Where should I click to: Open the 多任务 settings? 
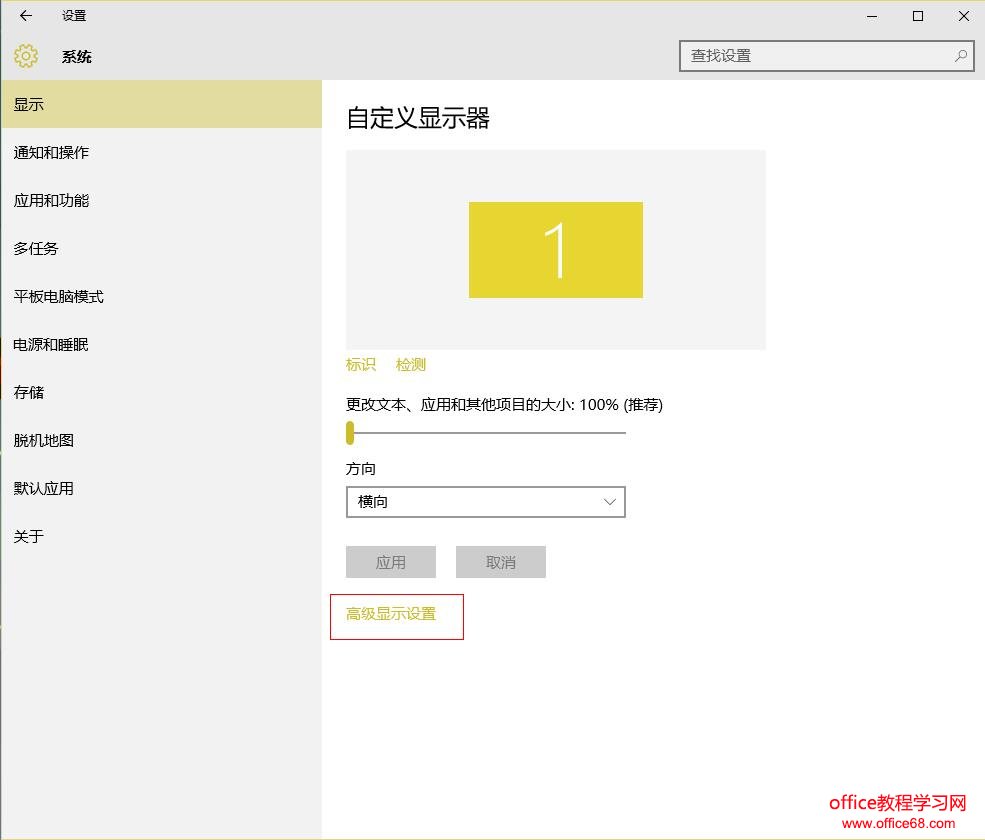(x=36, y=249)
